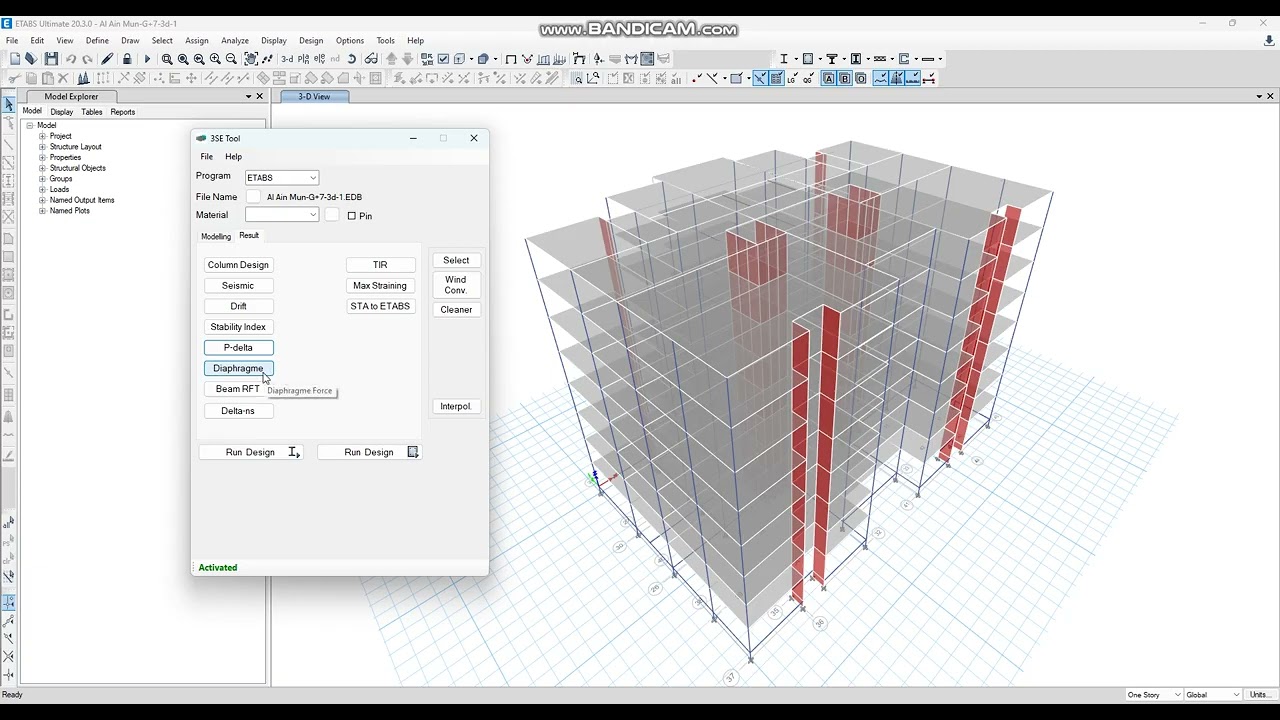Open the Global coordinate system dropdown
The image size is (1280, 720).
tap(1213, 695)
